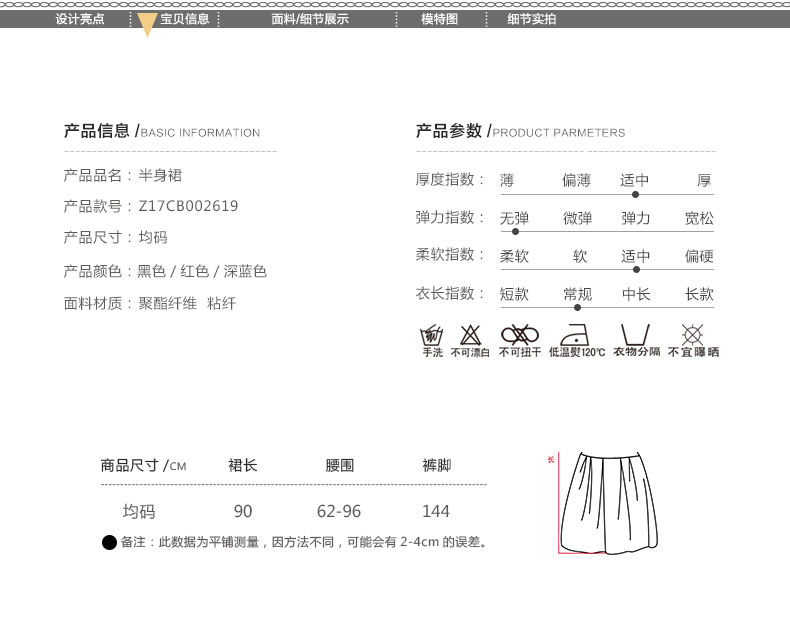This screenshot has width=790, height=630.
Task: Click 短款 on the length scale
Action: click(514, 294)
